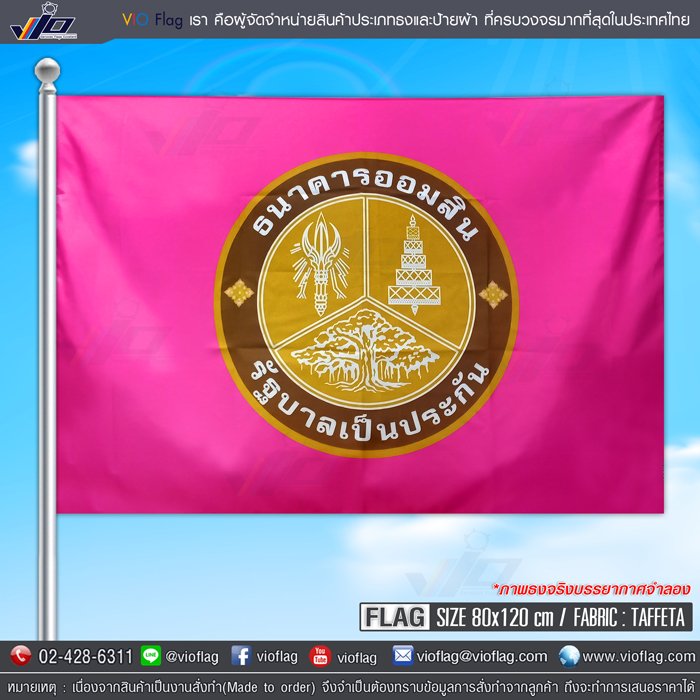This screenshot has height=700, width=700.
Task: Click the FLAG label box
Action: (x=395, y=617)
